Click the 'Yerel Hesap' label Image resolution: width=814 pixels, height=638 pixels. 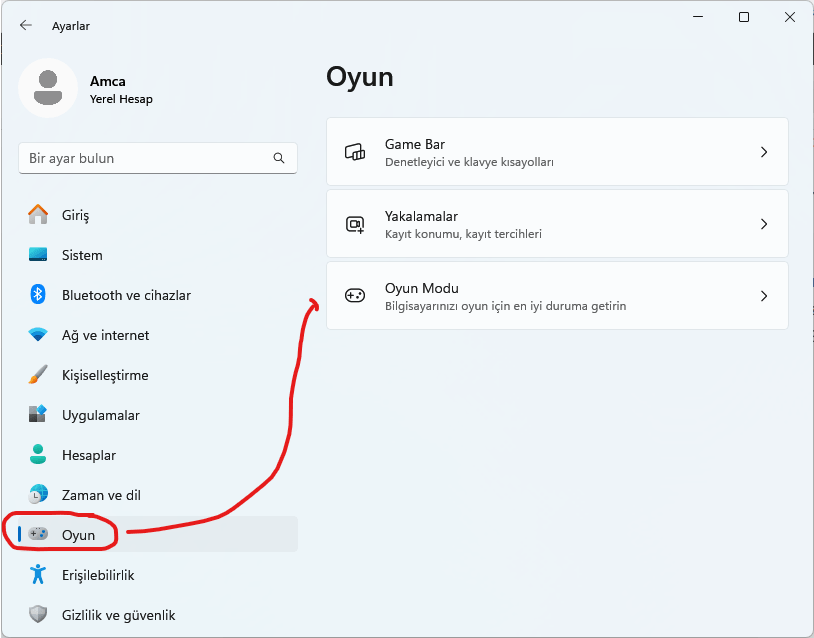tap(121, 99)
